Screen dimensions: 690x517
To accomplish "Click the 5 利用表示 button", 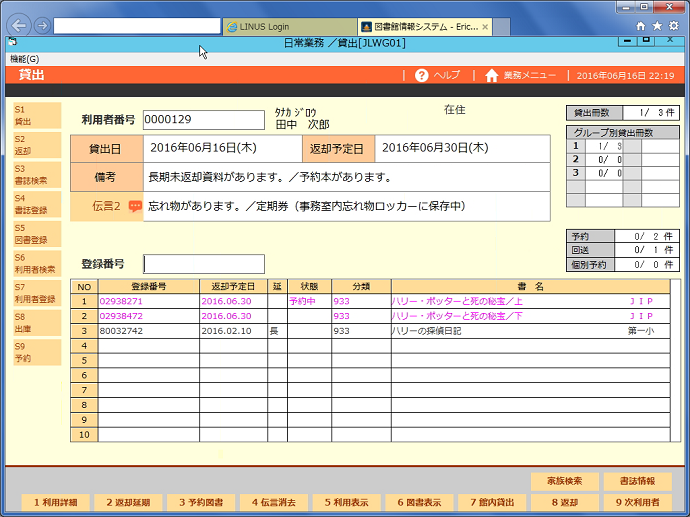I will (347, 502).
